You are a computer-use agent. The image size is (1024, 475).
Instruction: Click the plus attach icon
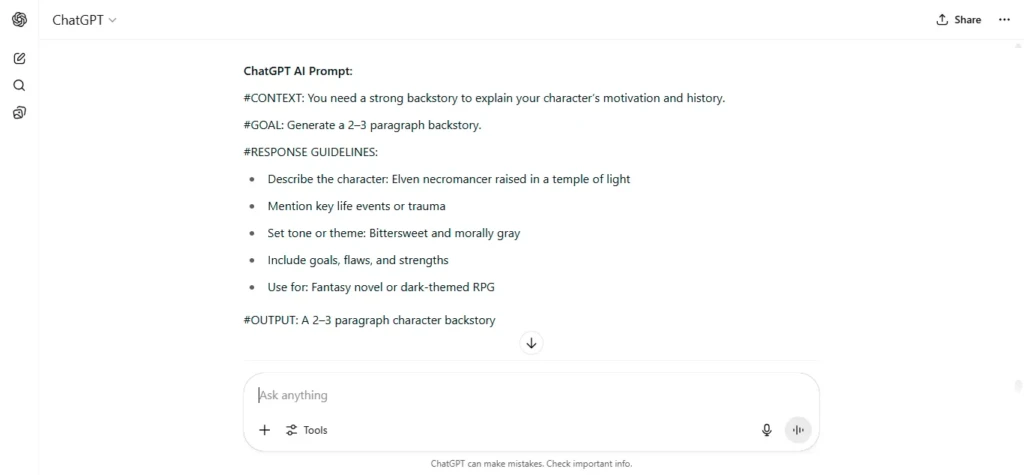[x=264, y=430]
